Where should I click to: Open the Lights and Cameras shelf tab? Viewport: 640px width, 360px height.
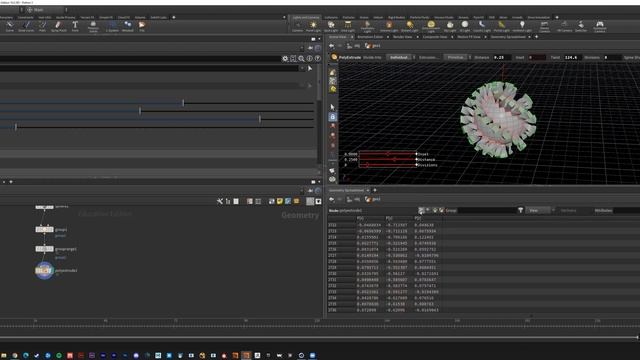pos(305,17)
